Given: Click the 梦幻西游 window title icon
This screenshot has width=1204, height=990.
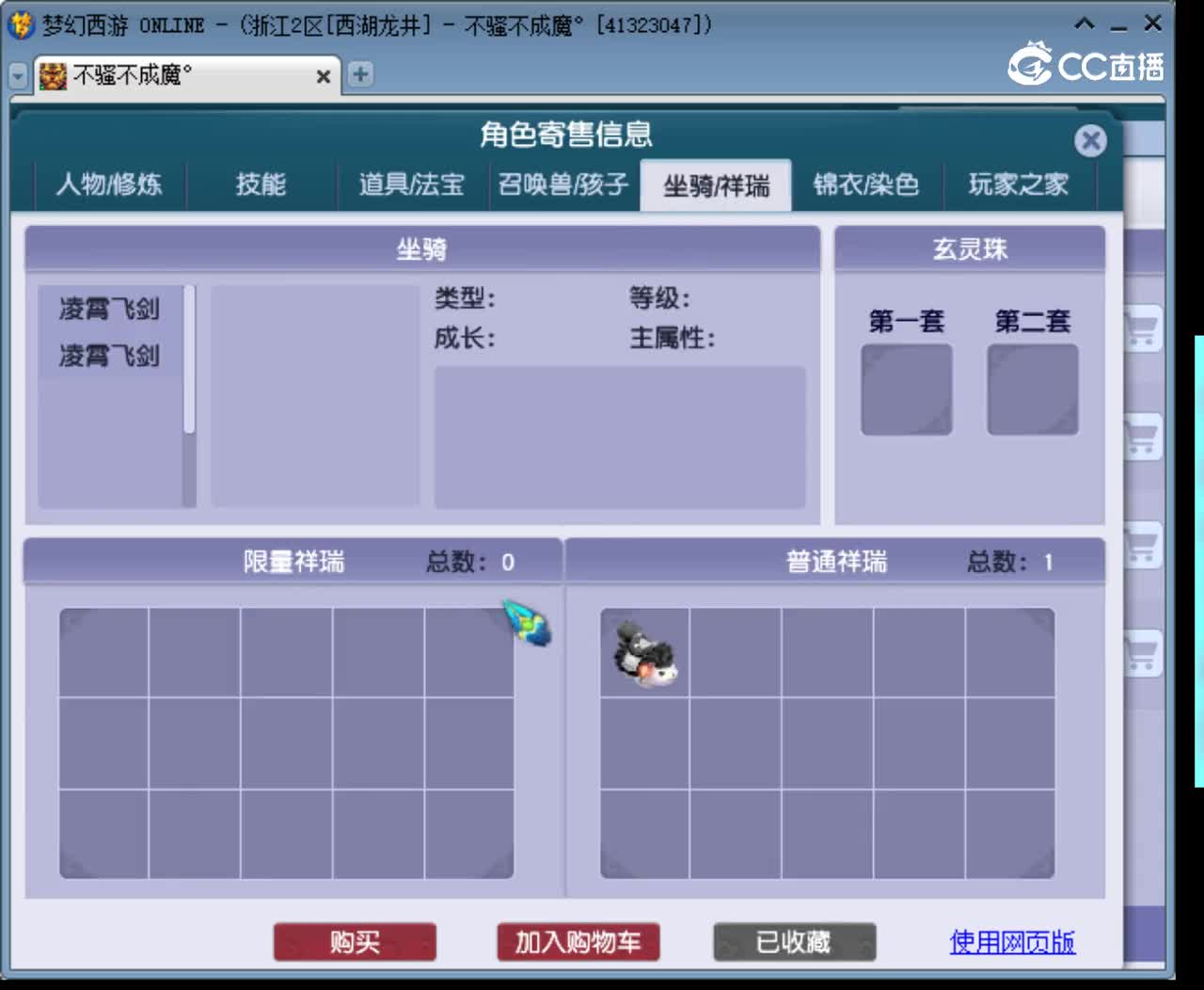Looking at the screenshot, I should coord(20,24).
